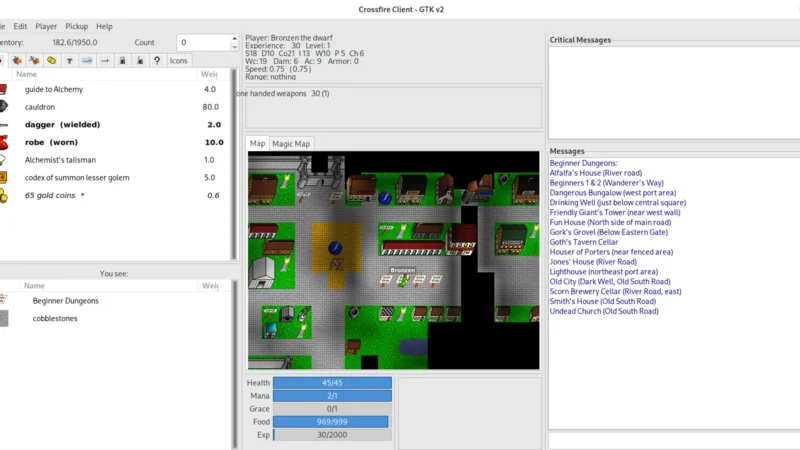Switch to the Icons inventory view tab

(x=179, y=61)
